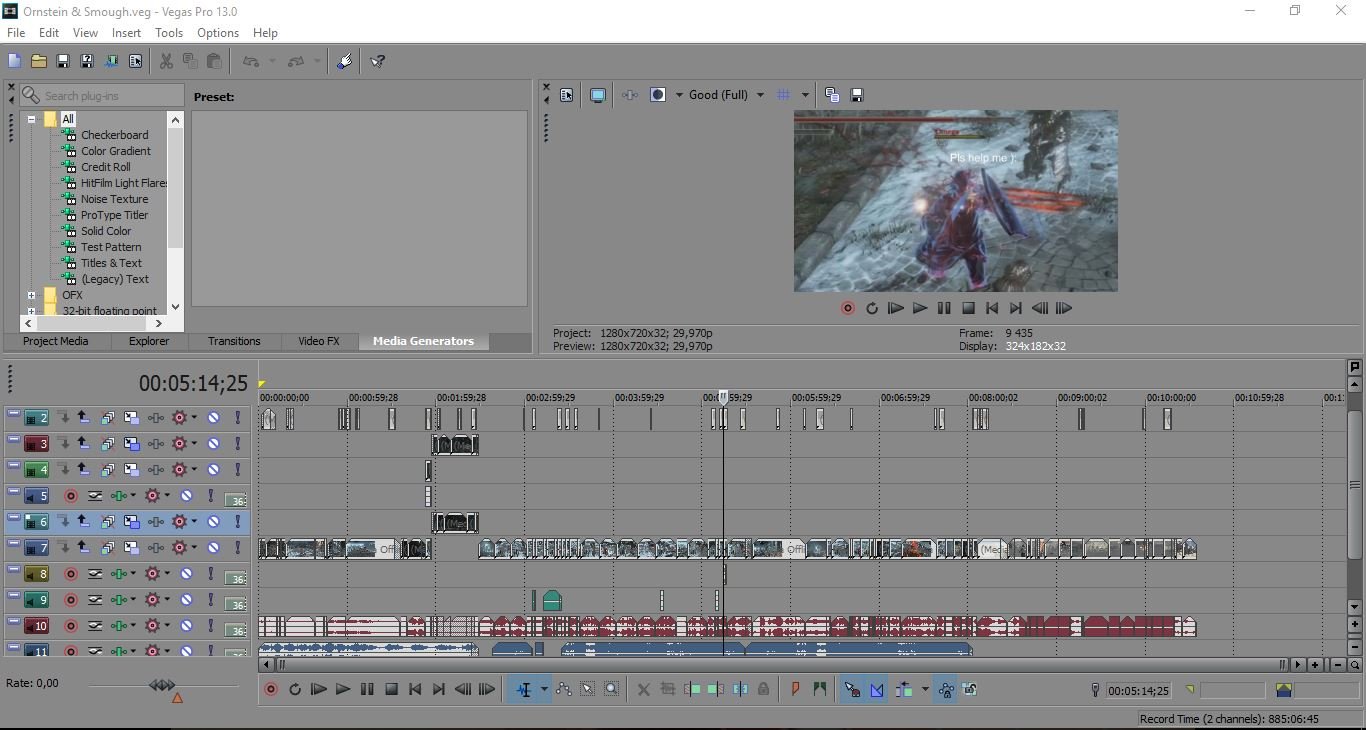The width and height of the screenshot is (1366, 730).
Task: Mute video track 2
Action: (x=213, y=418)
